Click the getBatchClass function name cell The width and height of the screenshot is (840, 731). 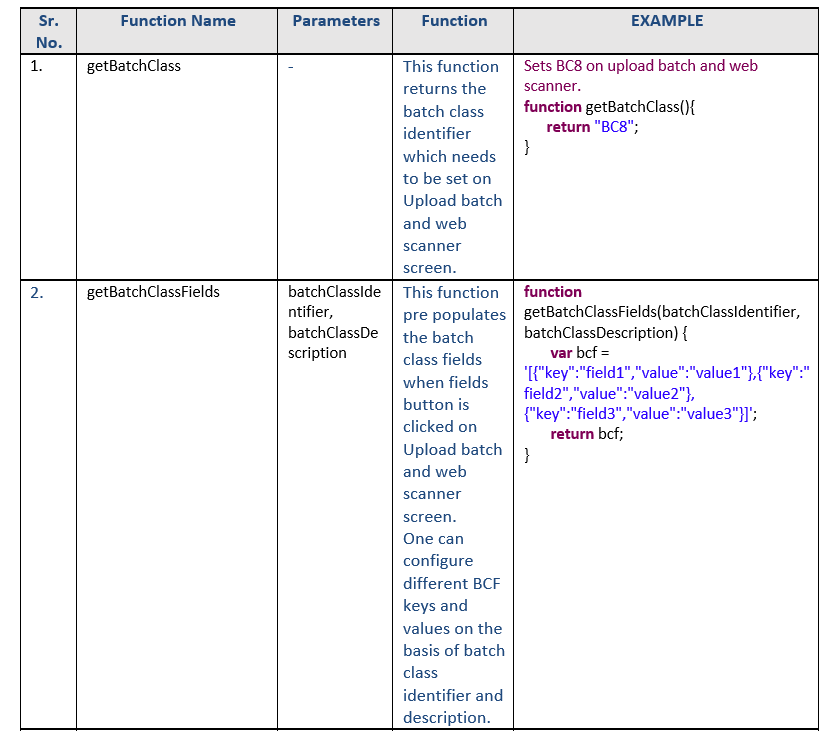(134, 66)
